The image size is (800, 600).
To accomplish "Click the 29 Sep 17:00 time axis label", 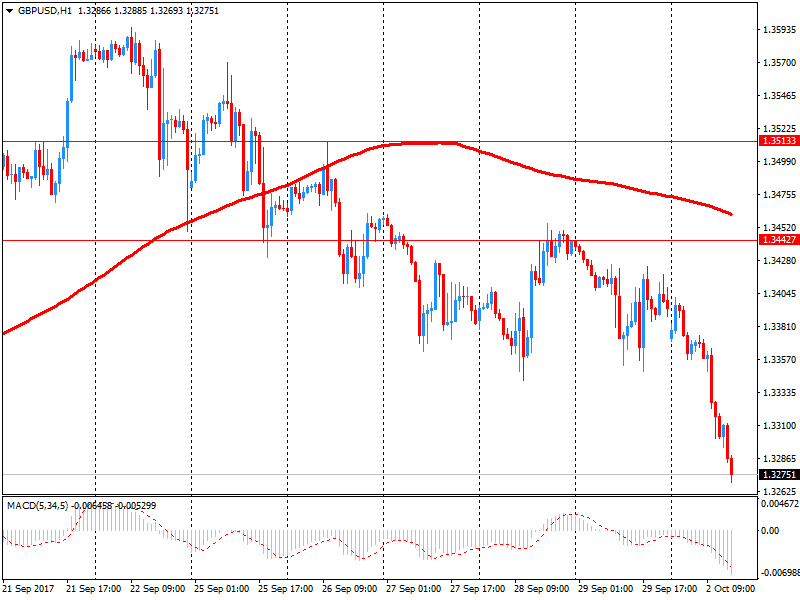I will click(670, 589).
